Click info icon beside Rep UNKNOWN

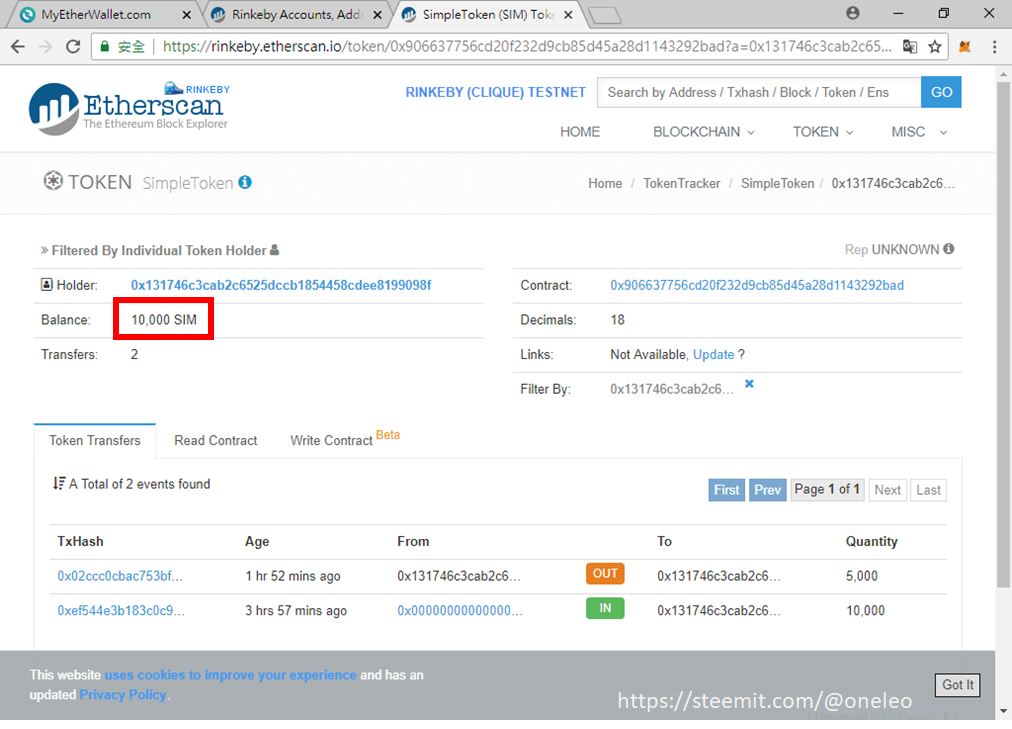pyautogui.click(x=948, y=249)
